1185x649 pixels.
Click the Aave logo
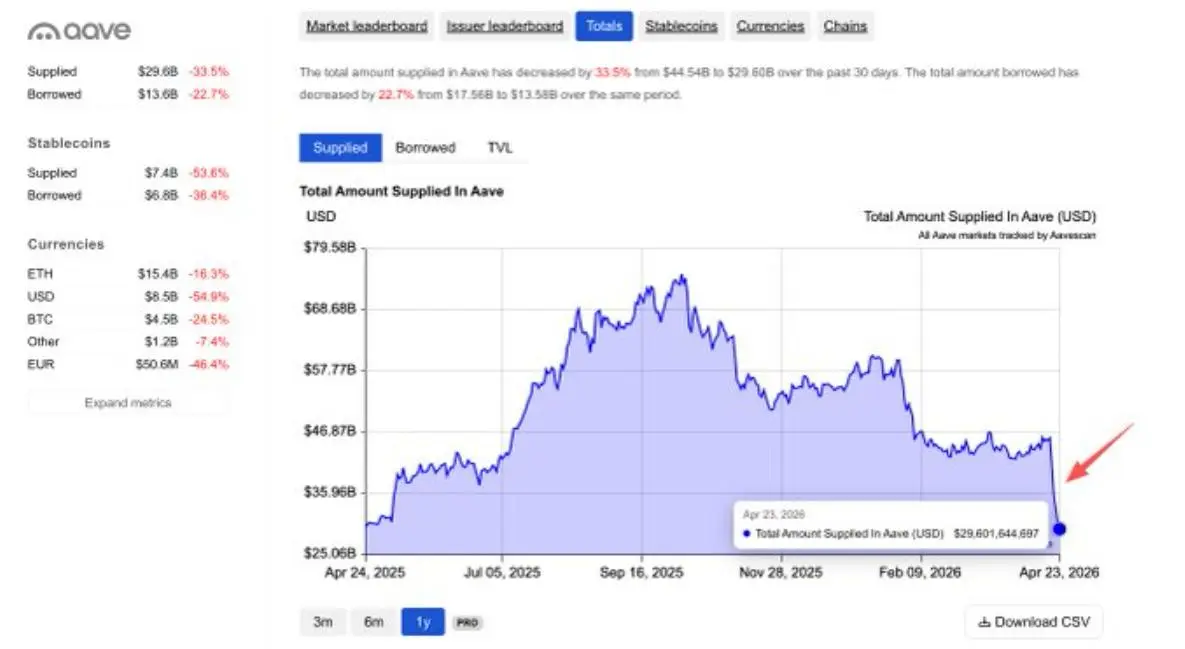click(79, 30)
